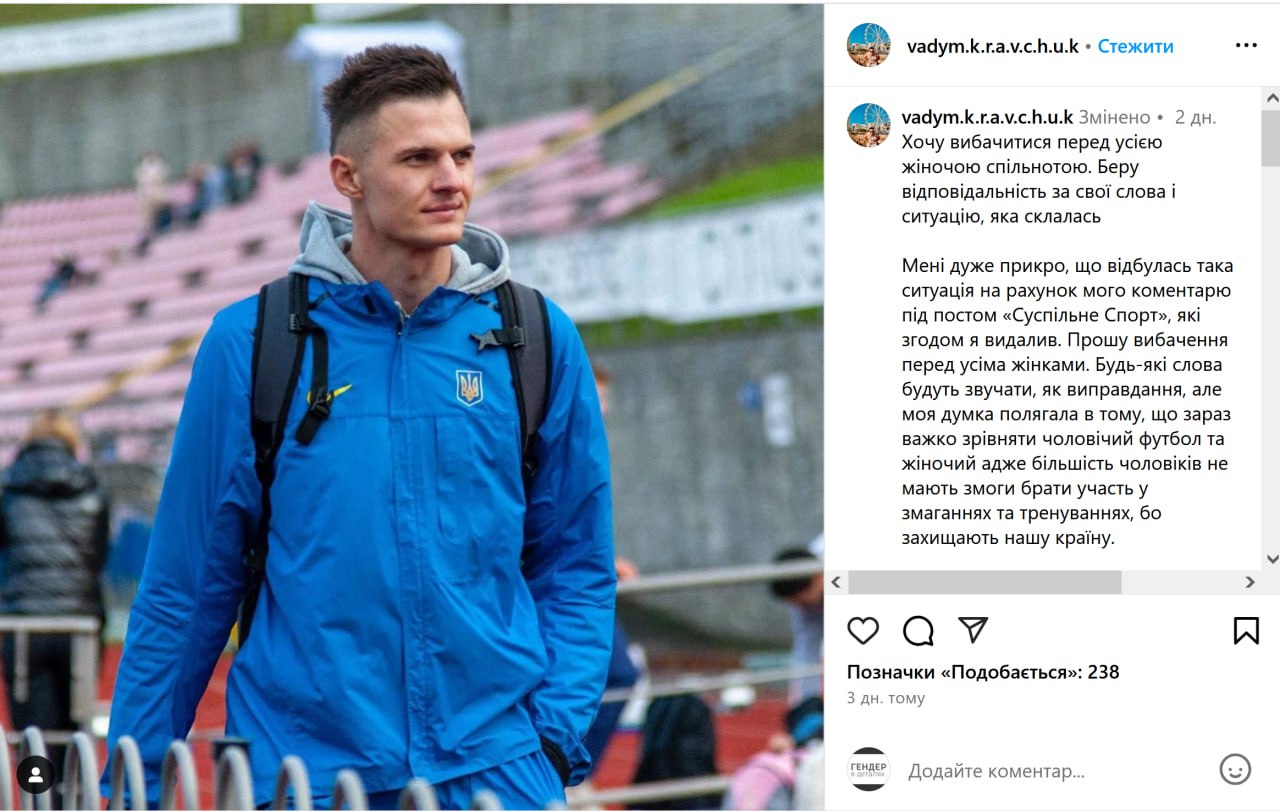Open the username link above the caption
The width and height of the screenshot is (1280, 811).
click(987, 117)
